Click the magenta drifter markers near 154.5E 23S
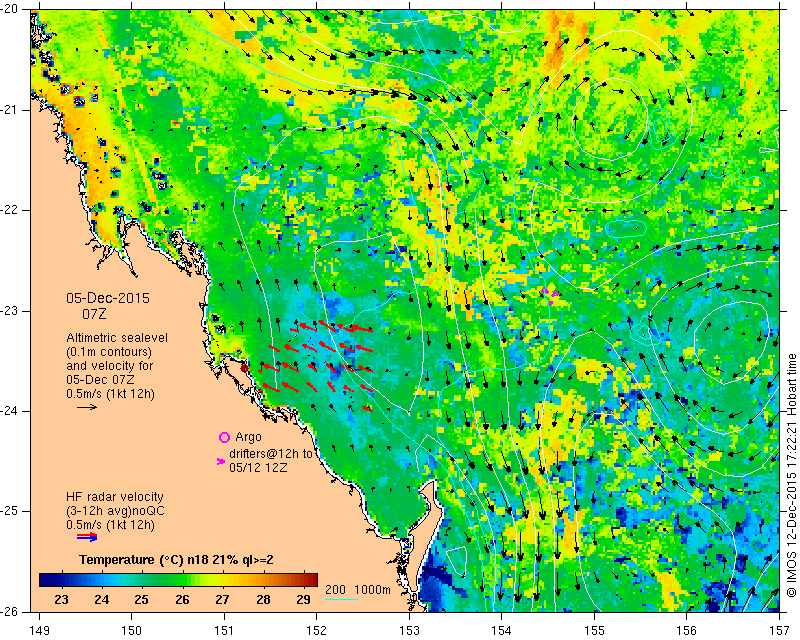This screenshot has height=640, width=800. 551,295
